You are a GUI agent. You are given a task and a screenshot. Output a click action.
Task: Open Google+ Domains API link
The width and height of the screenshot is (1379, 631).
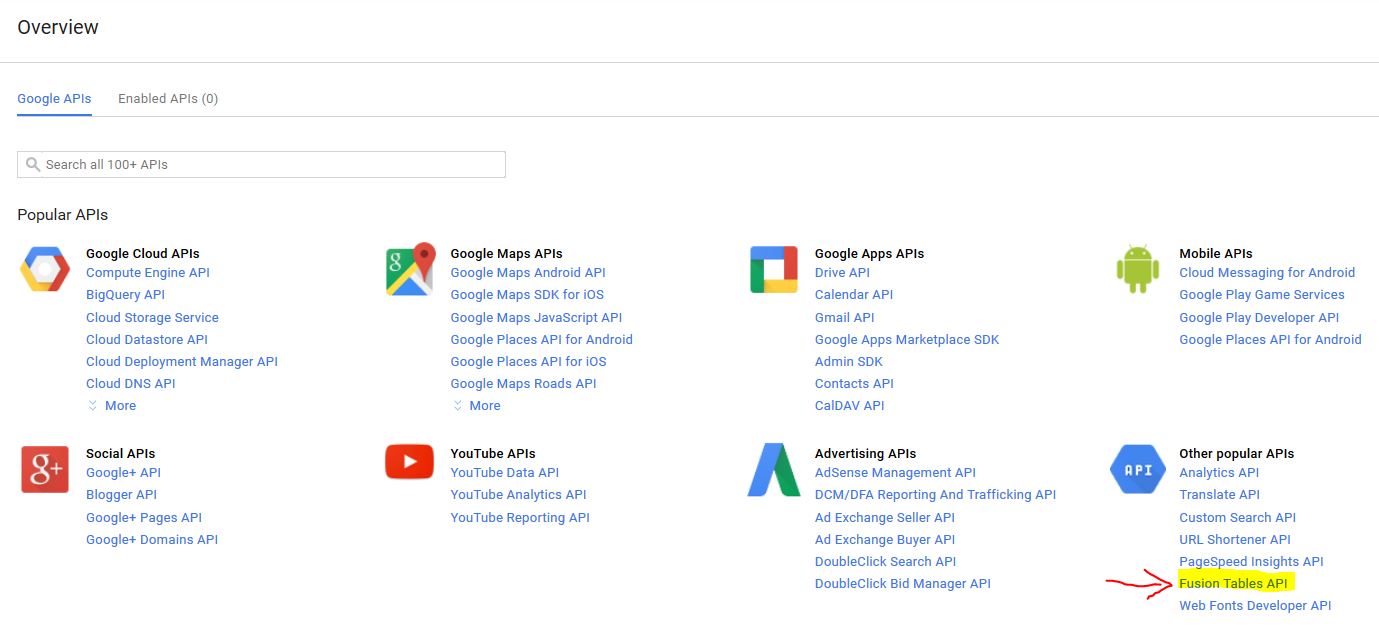(x=152, y=540)
